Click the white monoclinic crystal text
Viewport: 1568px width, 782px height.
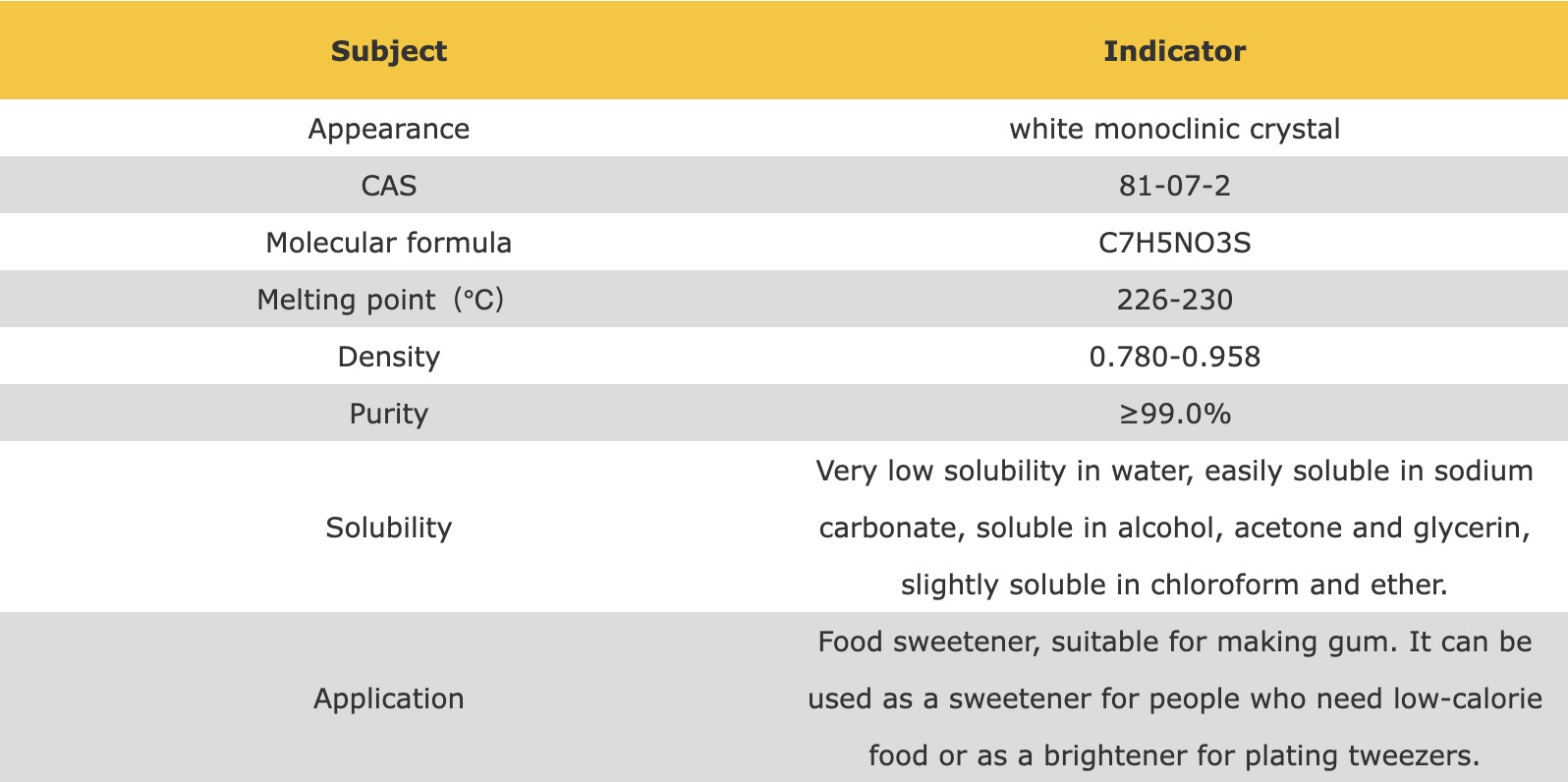coord(1174,129)
